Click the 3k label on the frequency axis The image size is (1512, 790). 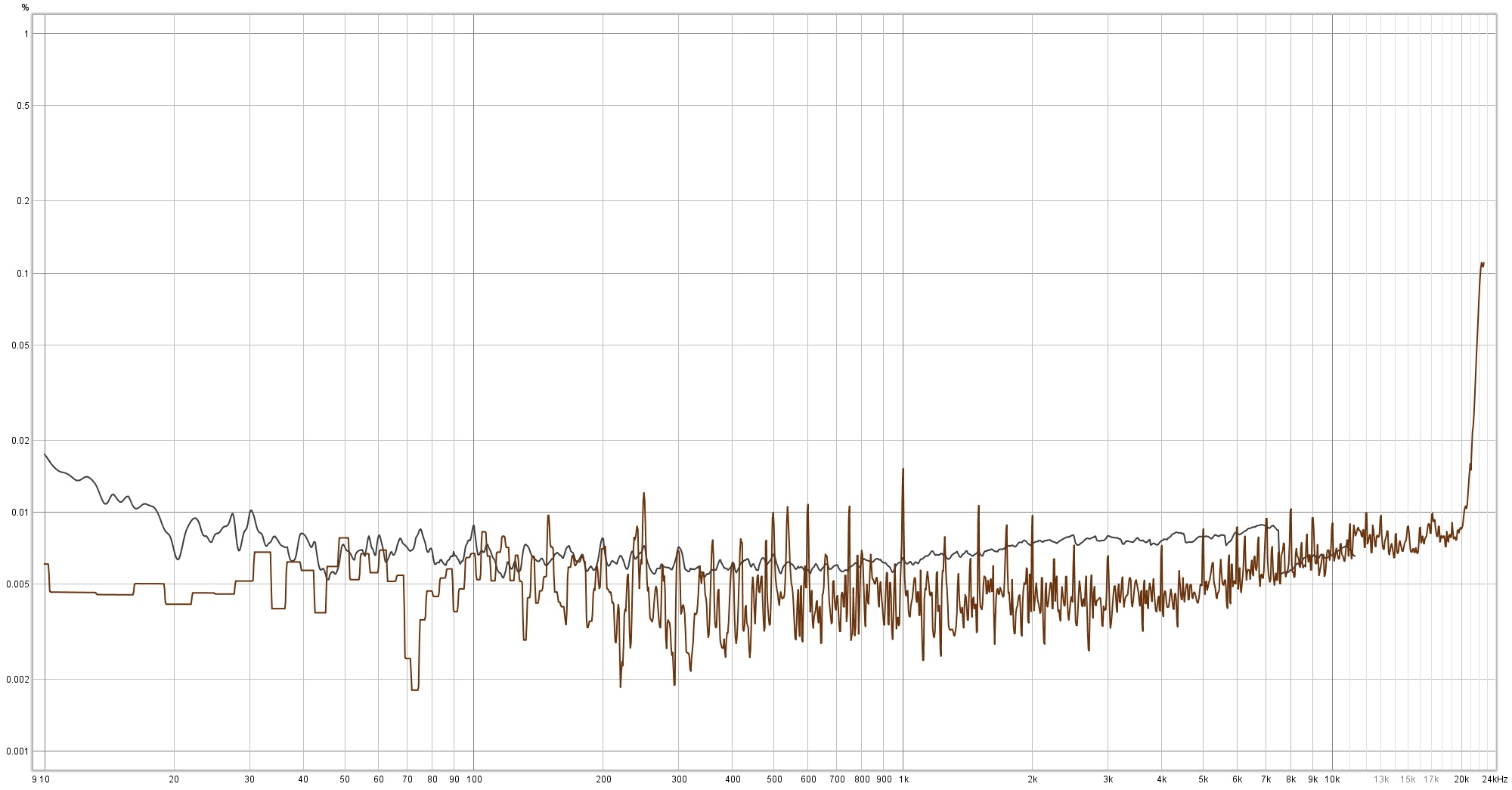(1108, 779)
